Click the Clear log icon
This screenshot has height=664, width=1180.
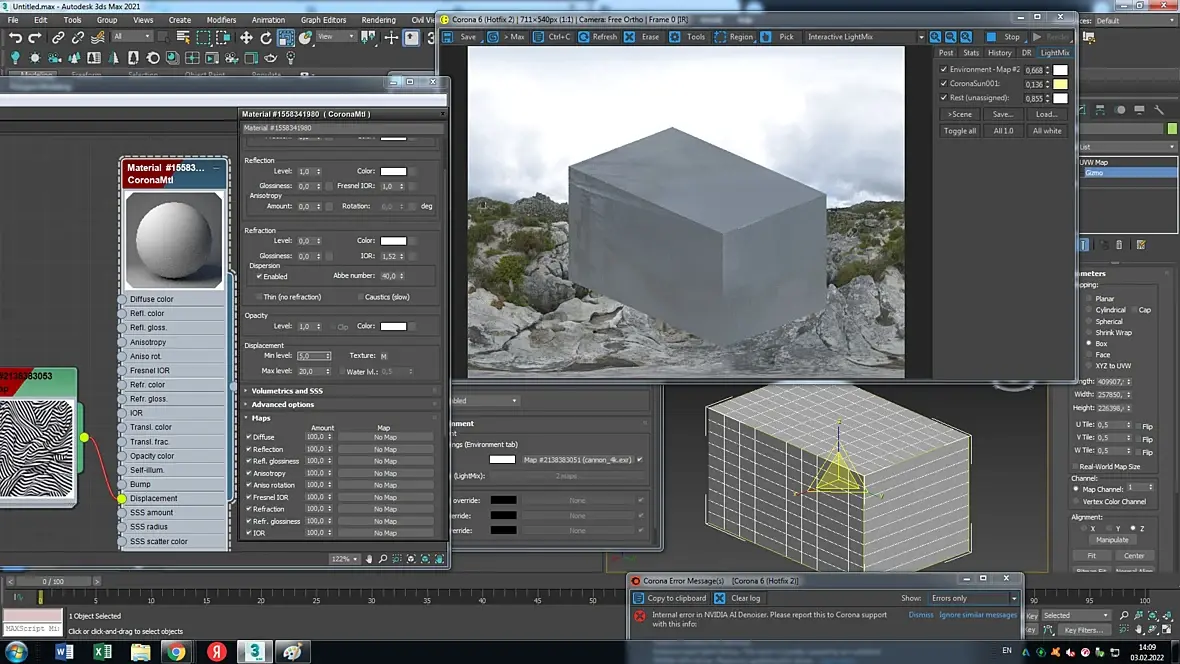click(720, 598)
